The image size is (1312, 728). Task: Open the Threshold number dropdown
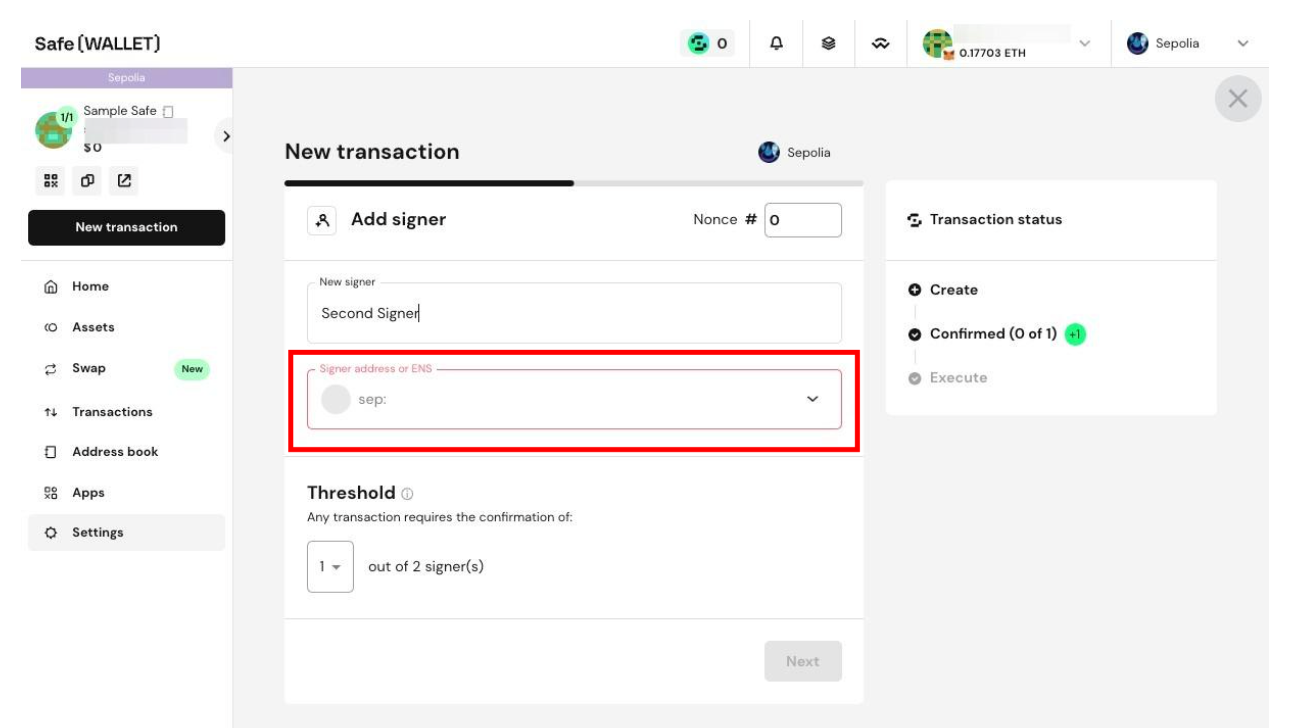330,566
